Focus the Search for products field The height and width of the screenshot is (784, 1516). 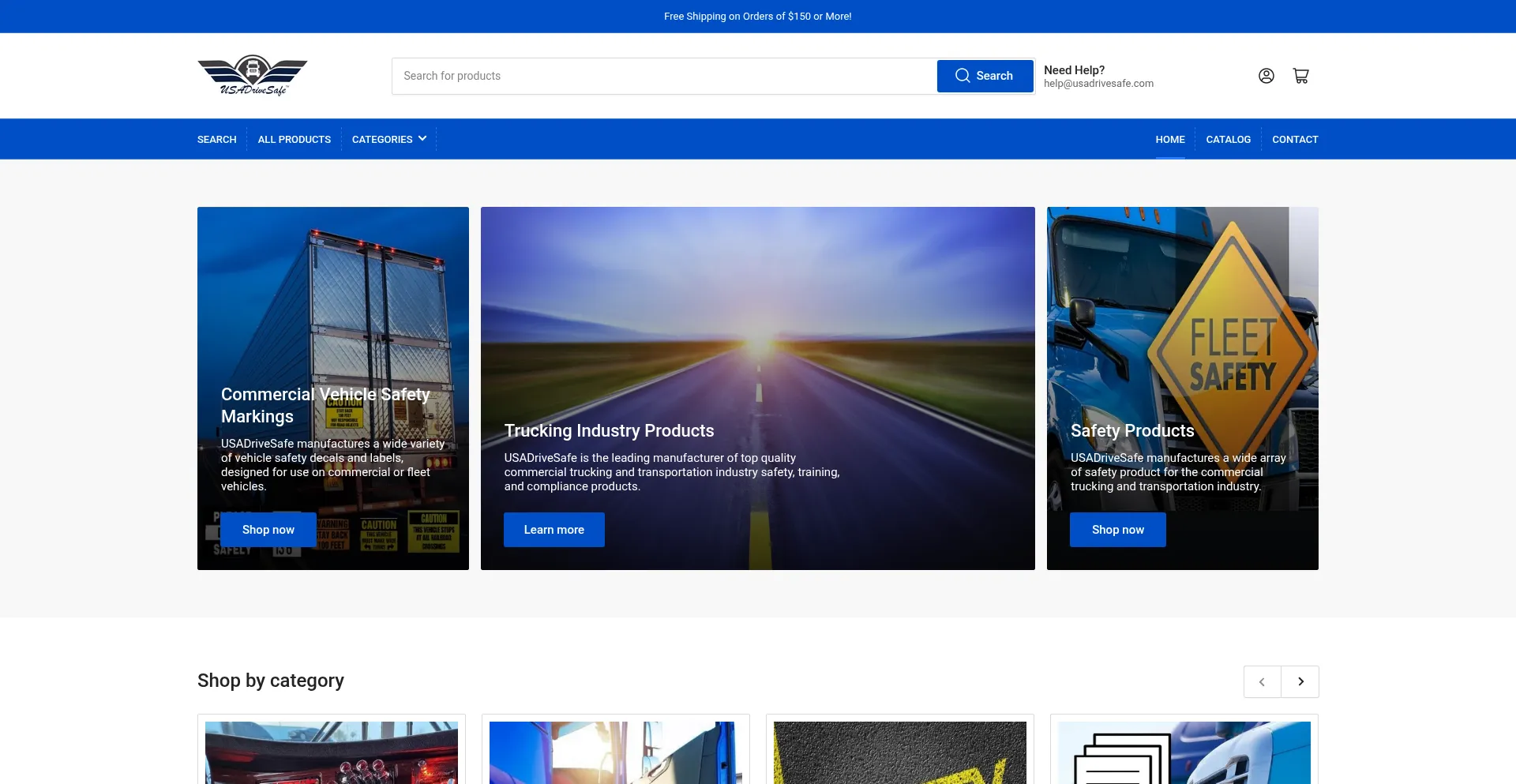click(664, 76)
